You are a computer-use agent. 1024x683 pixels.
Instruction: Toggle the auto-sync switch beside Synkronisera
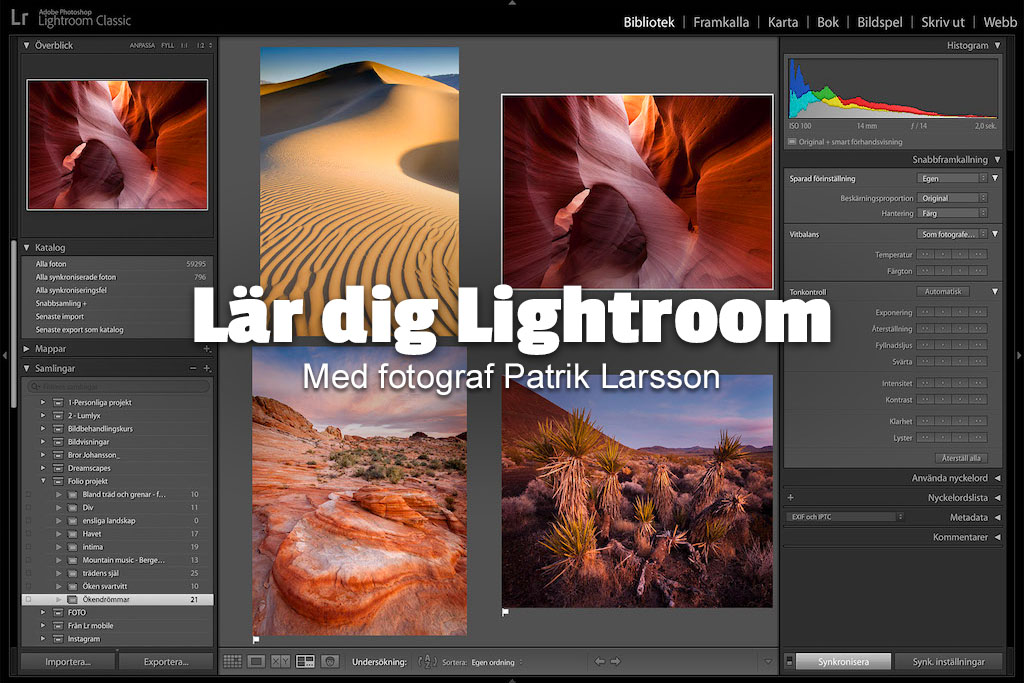[x=789, y=661]
